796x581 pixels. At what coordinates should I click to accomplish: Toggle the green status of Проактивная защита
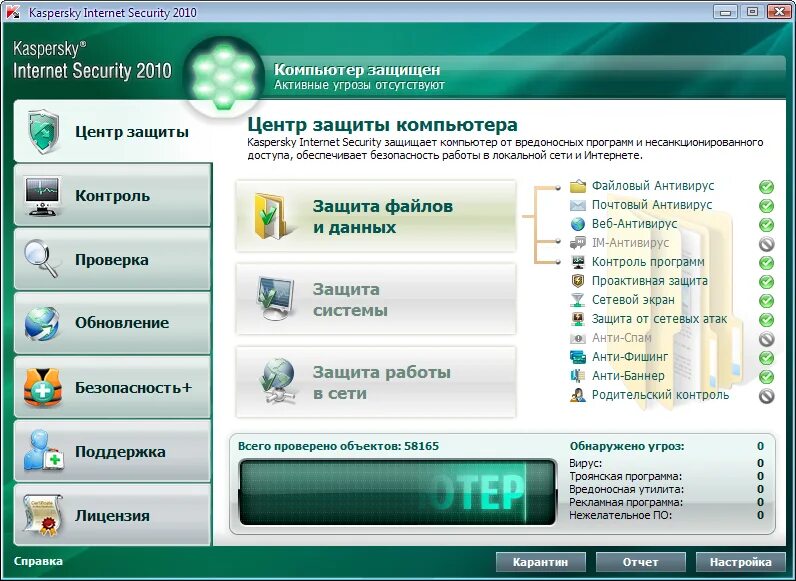click(x=767, y=282)
